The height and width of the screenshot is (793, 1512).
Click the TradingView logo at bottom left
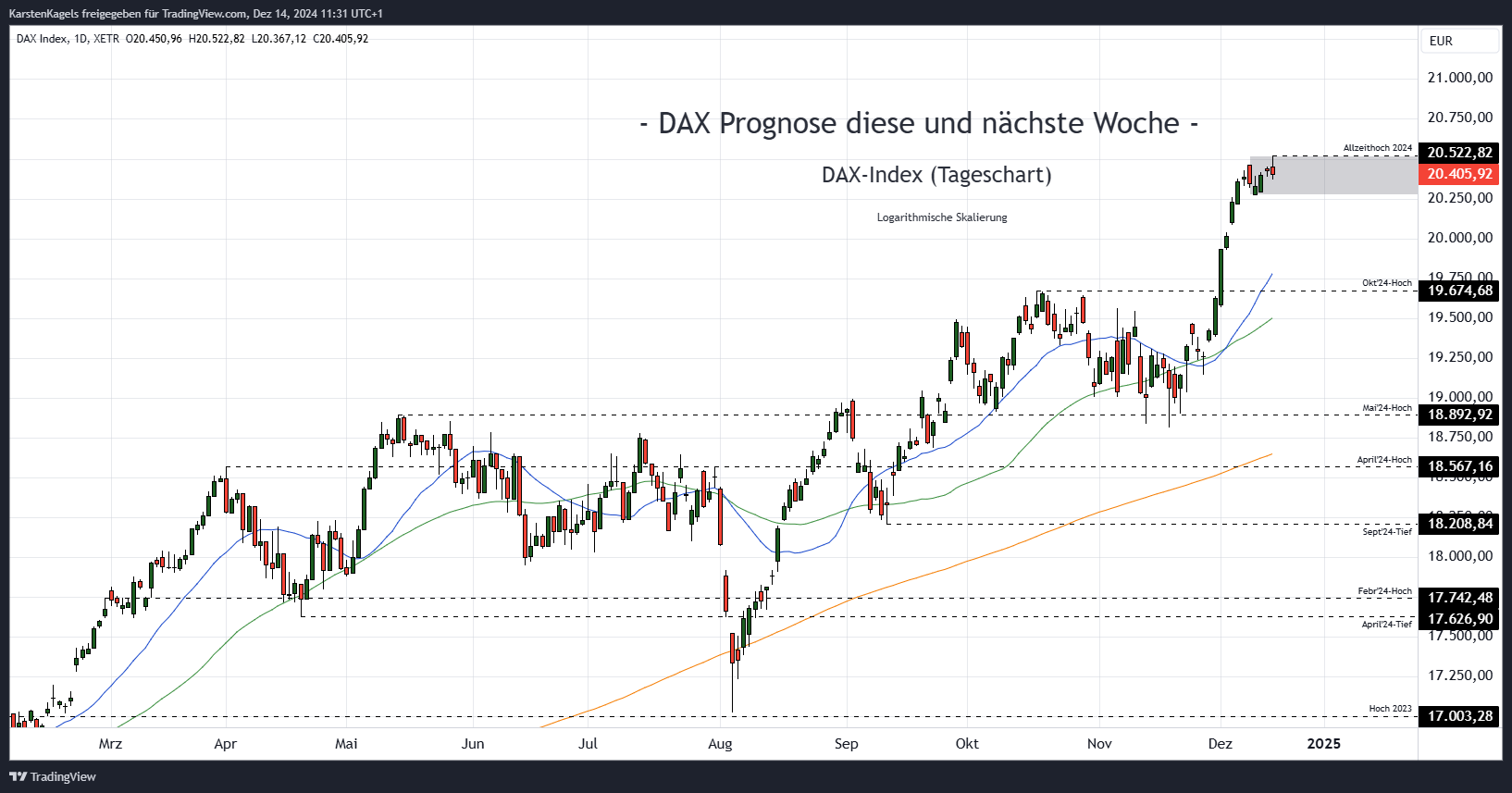tap(53, 776)
